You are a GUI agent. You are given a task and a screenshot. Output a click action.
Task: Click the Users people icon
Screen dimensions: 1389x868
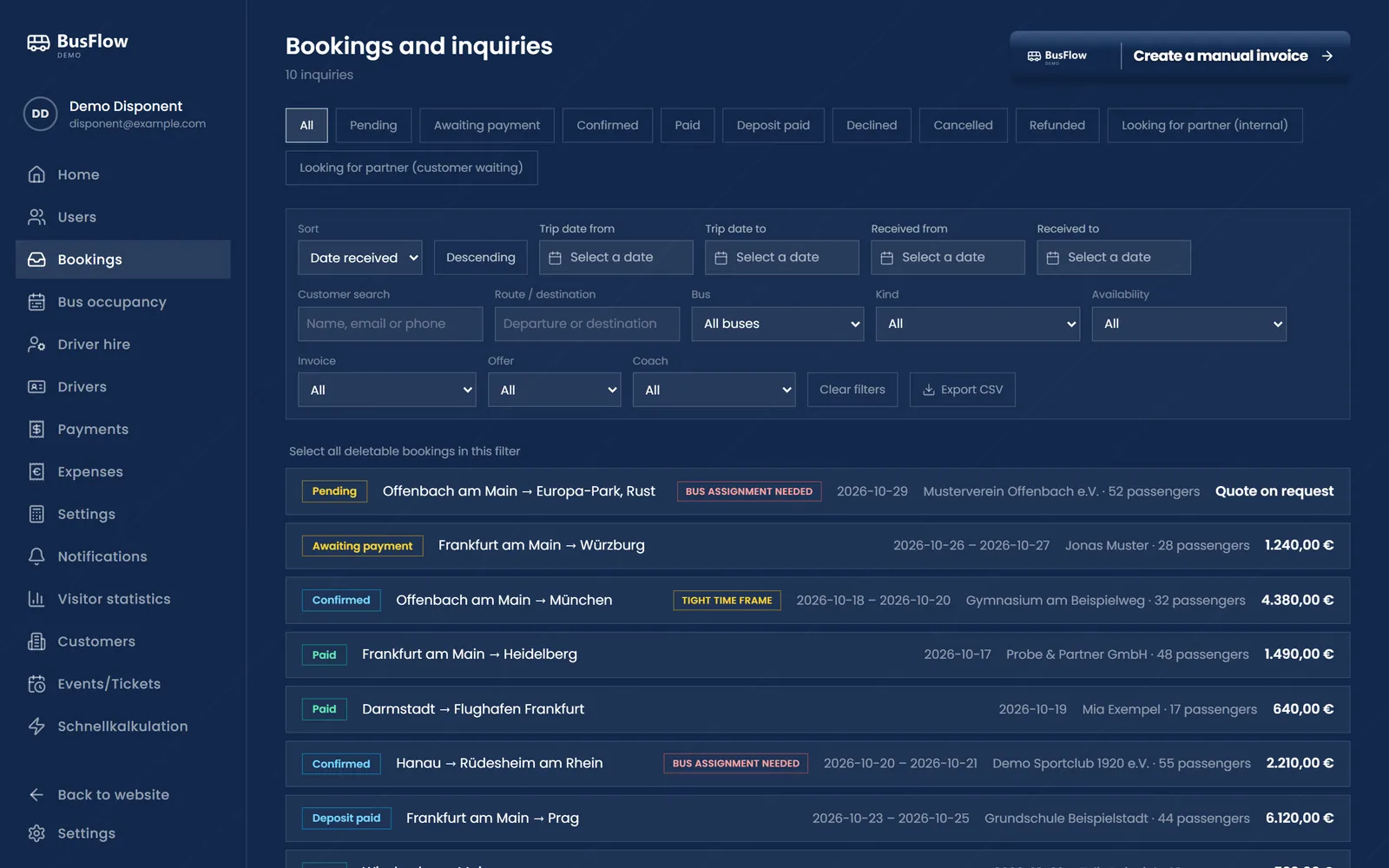coord(36,217)
